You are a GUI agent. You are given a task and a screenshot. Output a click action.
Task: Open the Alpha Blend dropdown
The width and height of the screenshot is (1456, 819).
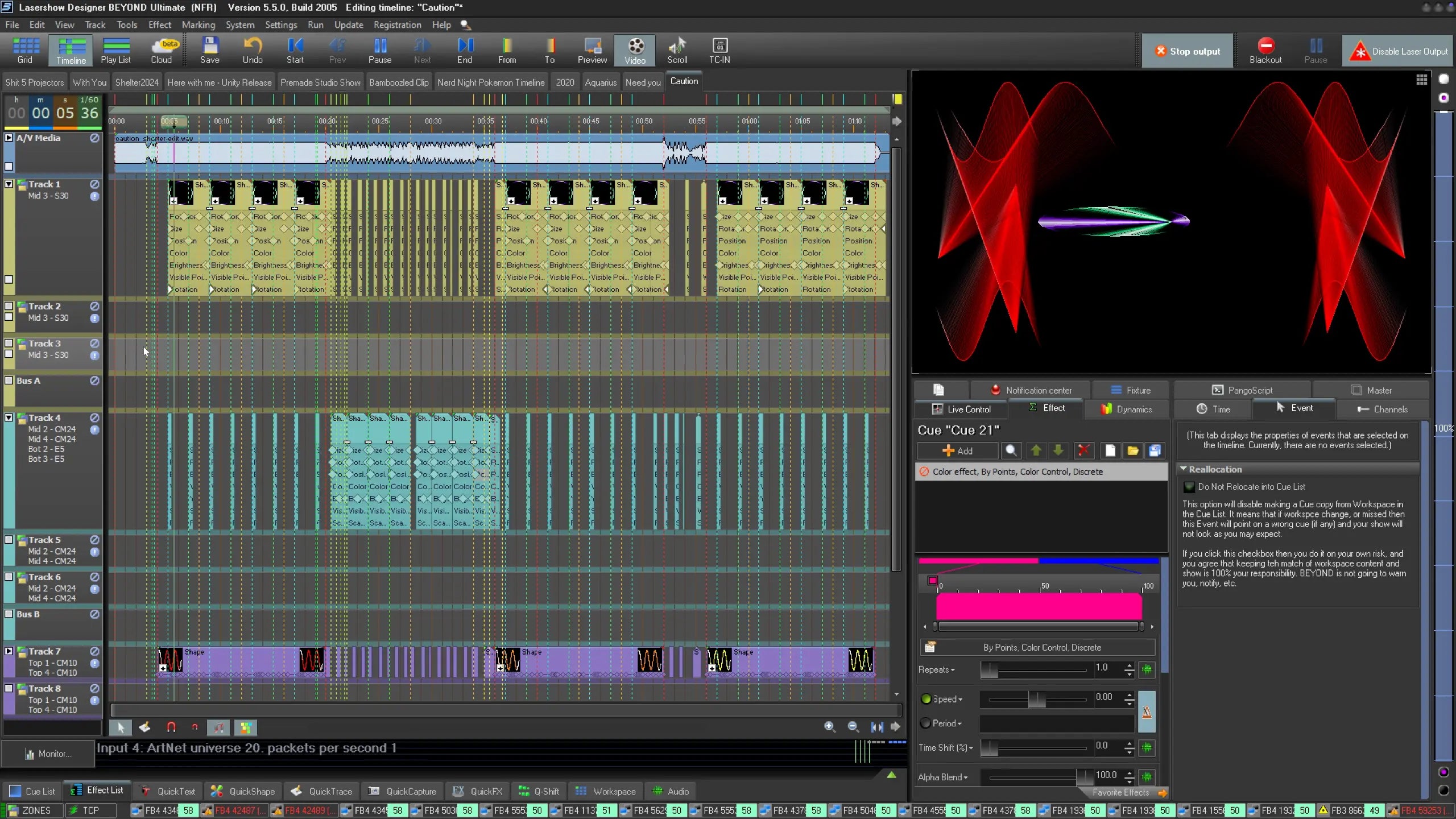coord(943,777)
